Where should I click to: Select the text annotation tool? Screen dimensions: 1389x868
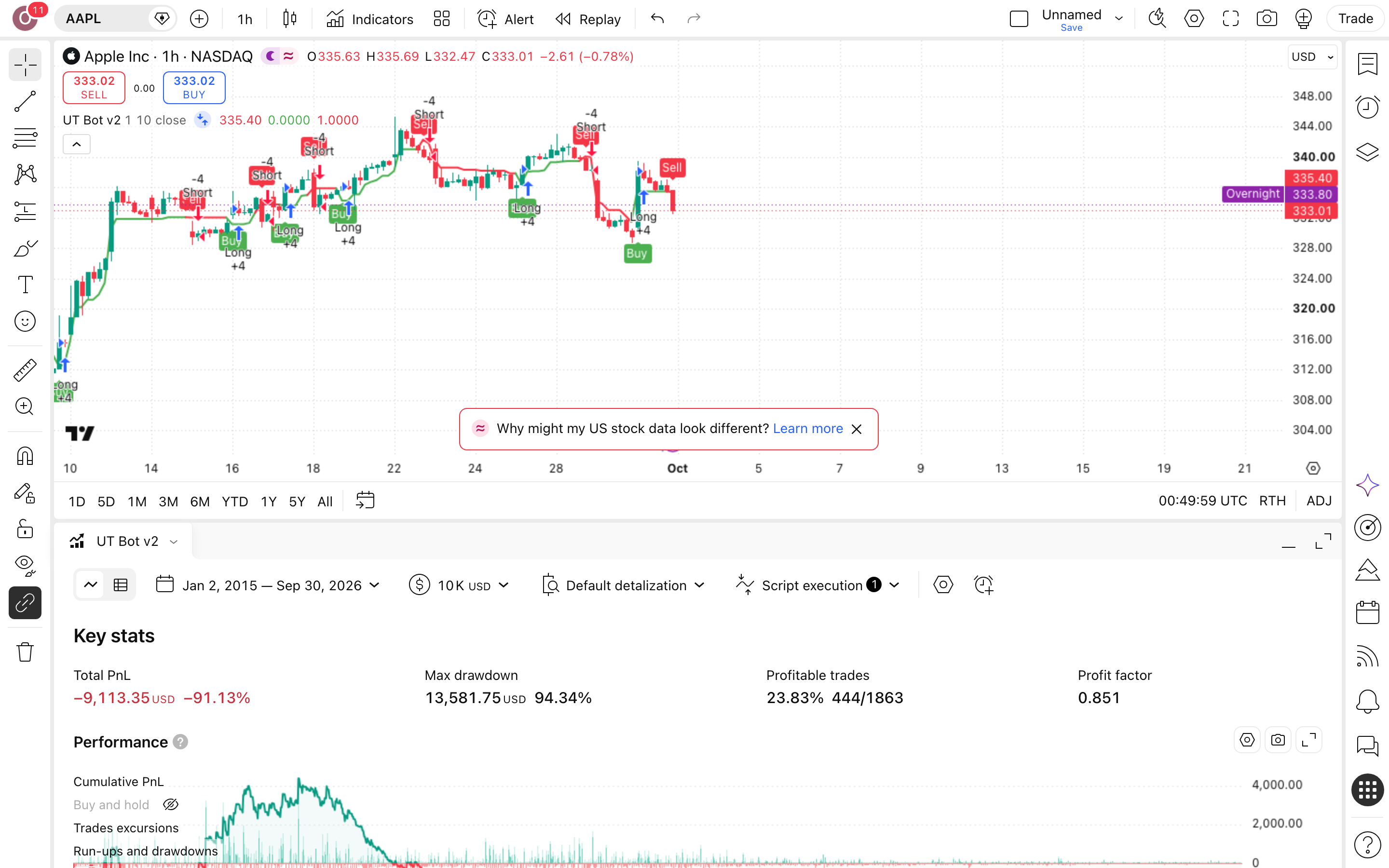[x=25, y=285]
